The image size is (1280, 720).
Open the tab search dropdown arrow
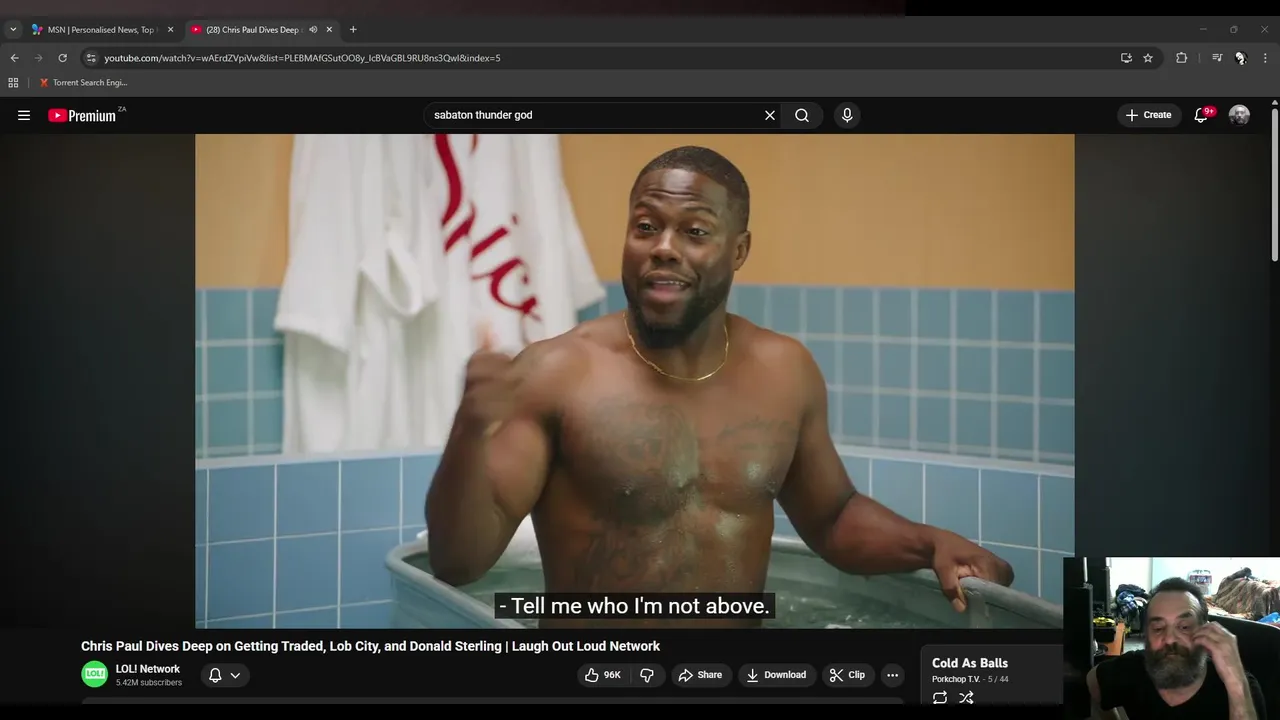pyautogui.click(x=13, y=30)
